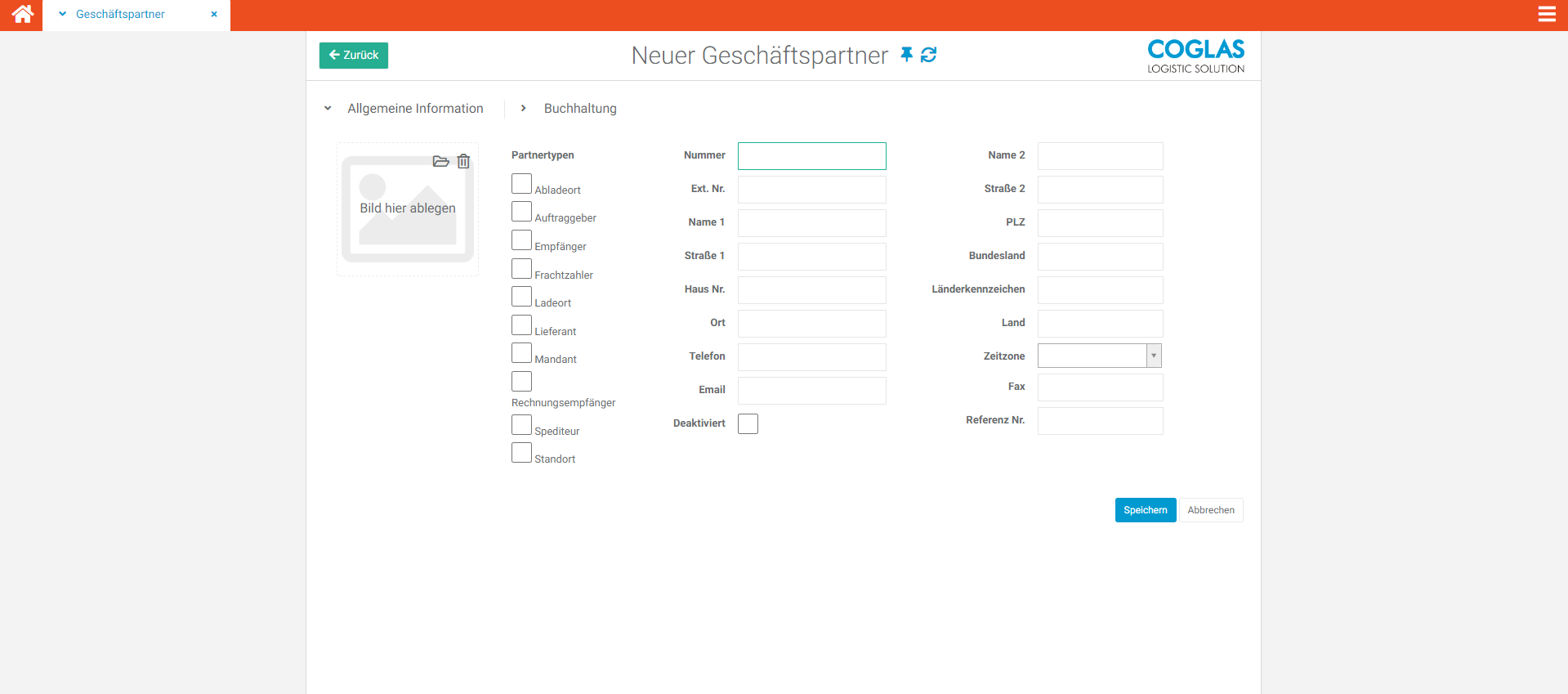This screenshot has width=1568, height=694.
Task: Click the refresh icon beside page title
Action: (928, 55)
